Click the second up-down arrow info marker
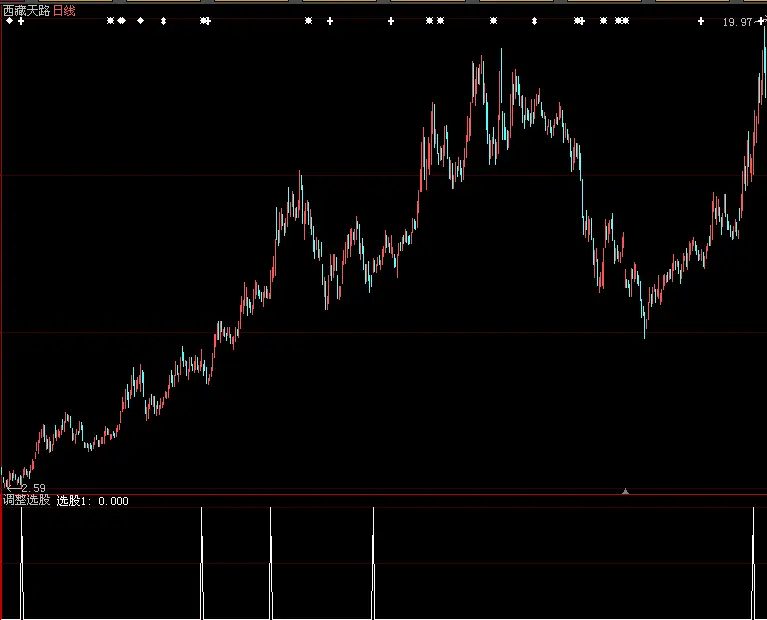 click(x=534, y=21)
